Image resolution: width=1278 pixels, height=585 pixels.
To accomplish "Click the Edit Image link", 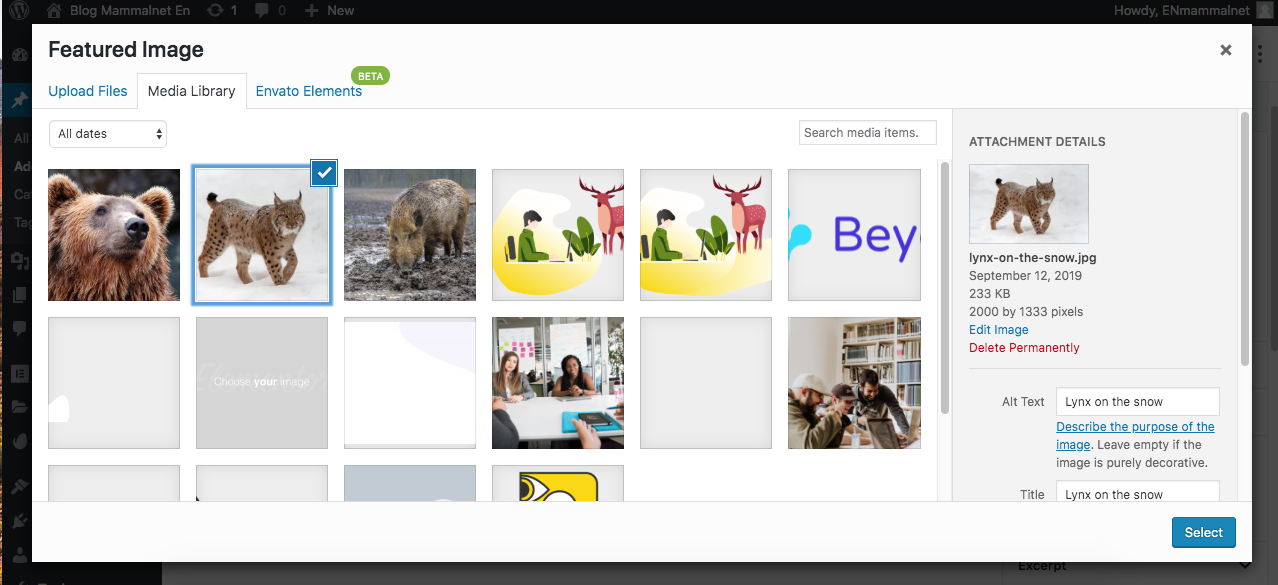I will tap(998, 330).
